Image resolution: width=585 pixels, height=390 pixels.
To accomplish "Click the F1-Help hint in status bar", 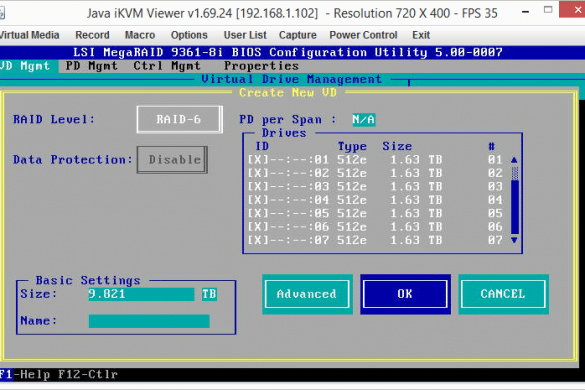I will point(25,374).
